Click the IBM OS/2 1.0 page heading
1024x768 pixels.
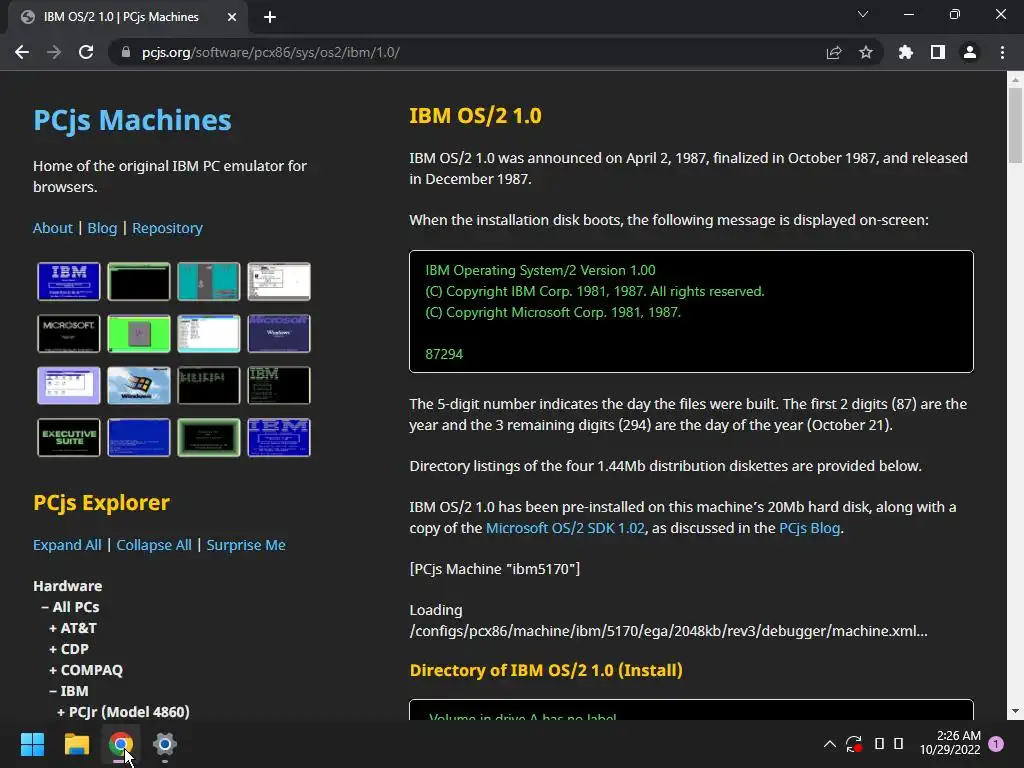pos(475,116)
